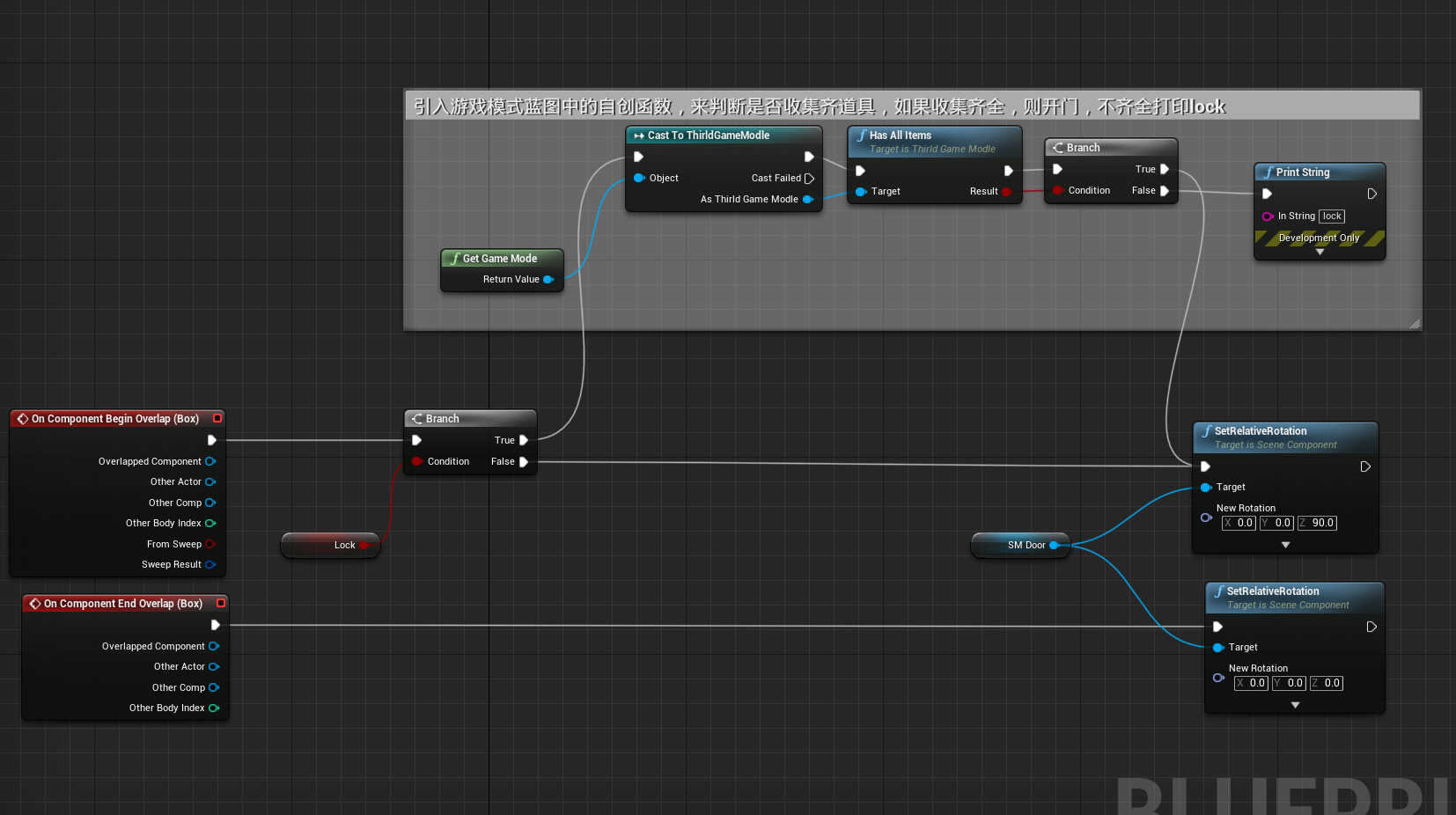
Task: Click the Result pin on Has All Items
Action: 1007,192
